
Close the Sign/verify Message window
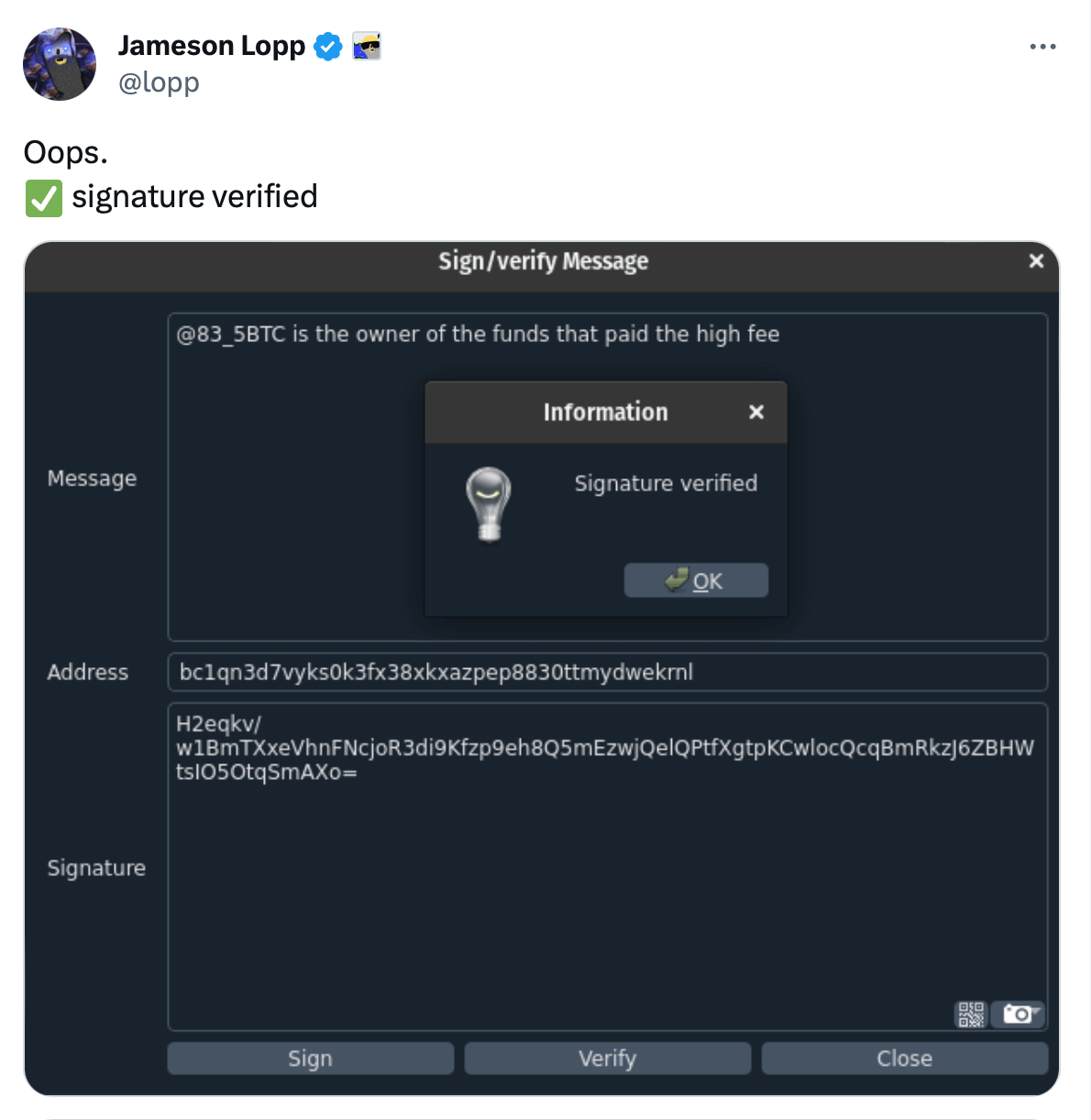1037,261
